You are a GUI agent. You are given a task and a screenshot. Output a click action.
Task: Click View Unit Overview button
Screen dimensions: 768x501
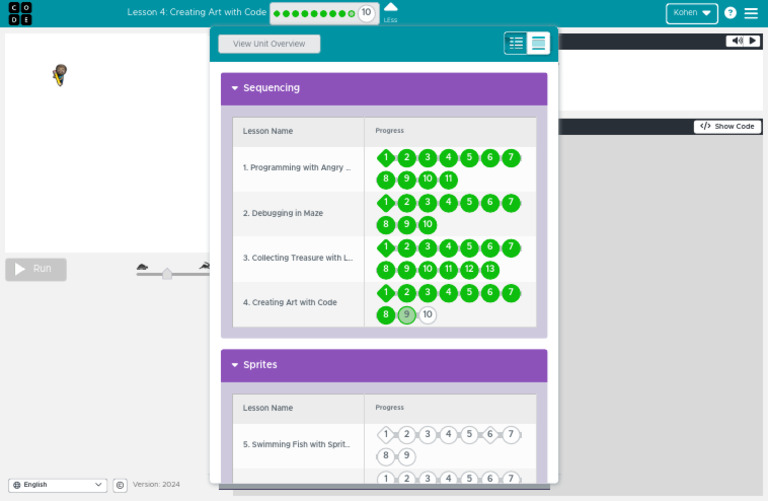[269, 44]
